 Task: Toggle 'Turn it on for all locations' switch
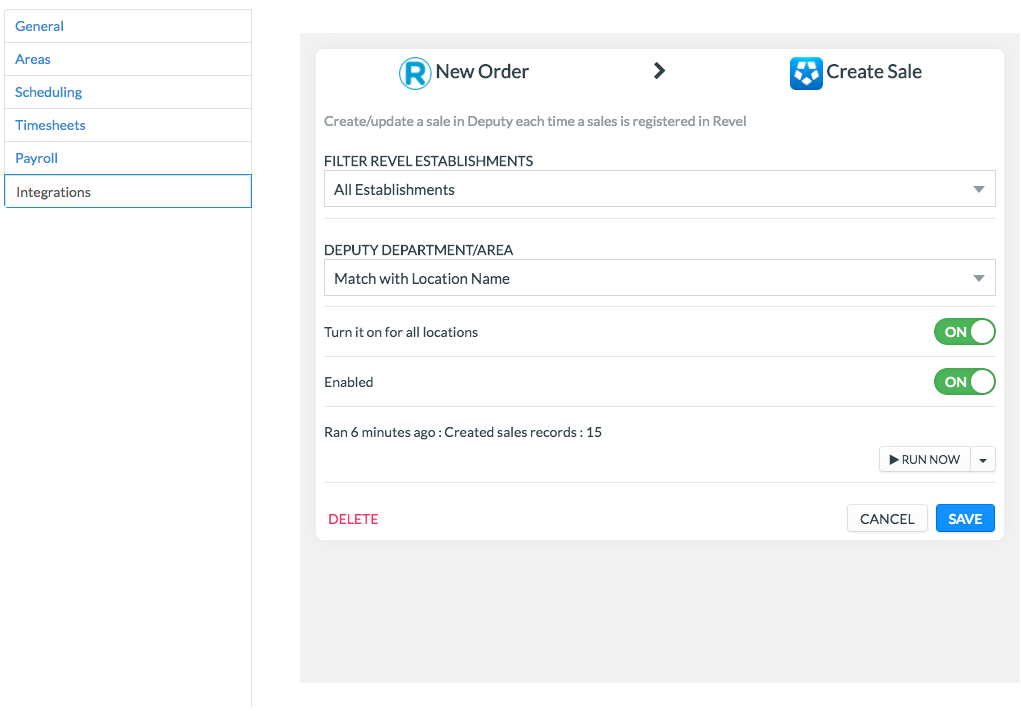pyautogui.click(x=964, y=331)
